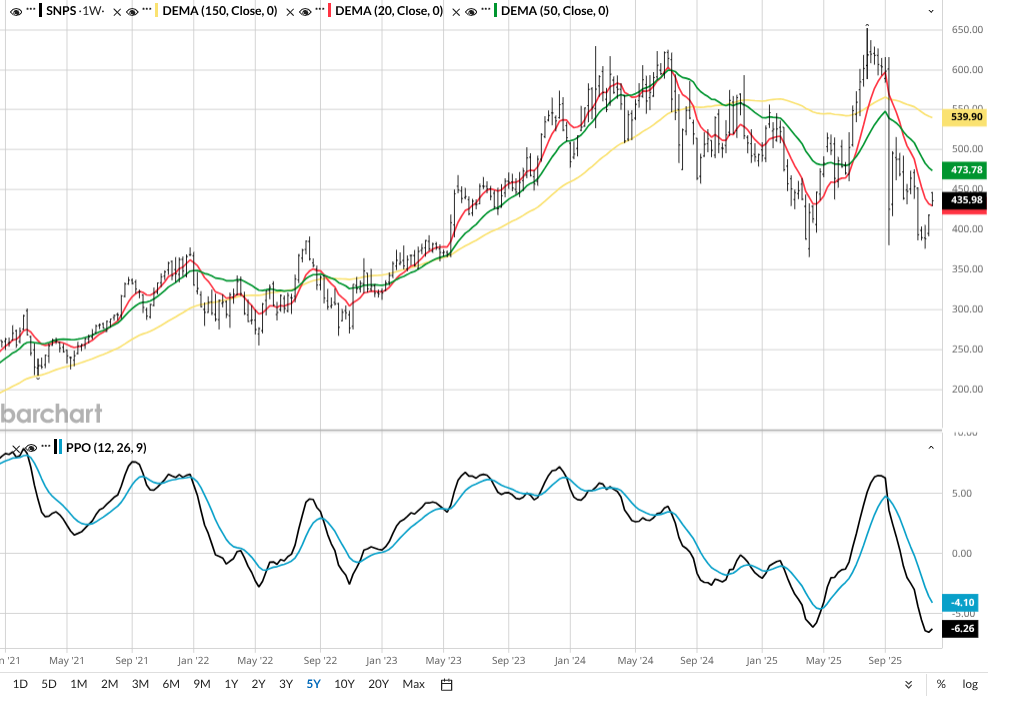Toggle visibility of DEMA (150, Close, 0)
The height and width of the screenshot is (707, 1013).
click(x=130, y=10)
